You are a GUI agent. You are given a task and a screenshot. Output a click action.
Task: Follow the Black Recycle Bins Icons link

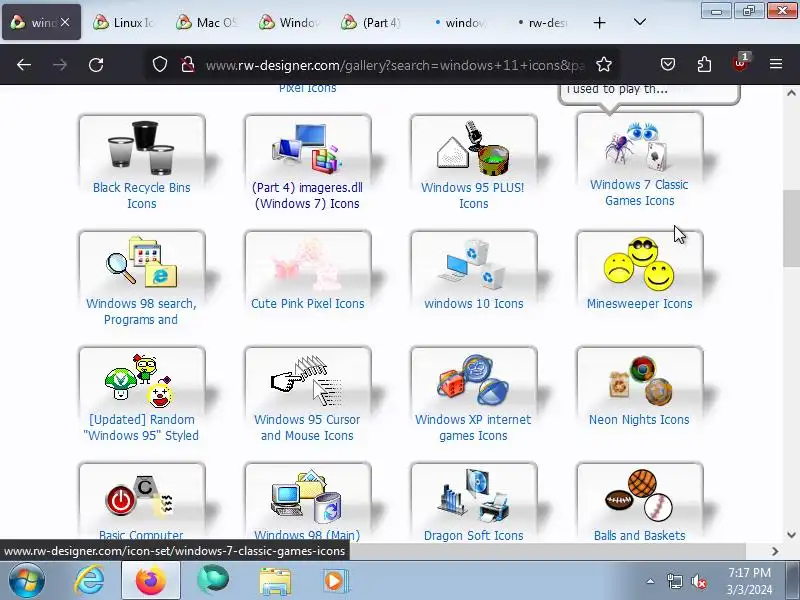coord(142,195)
